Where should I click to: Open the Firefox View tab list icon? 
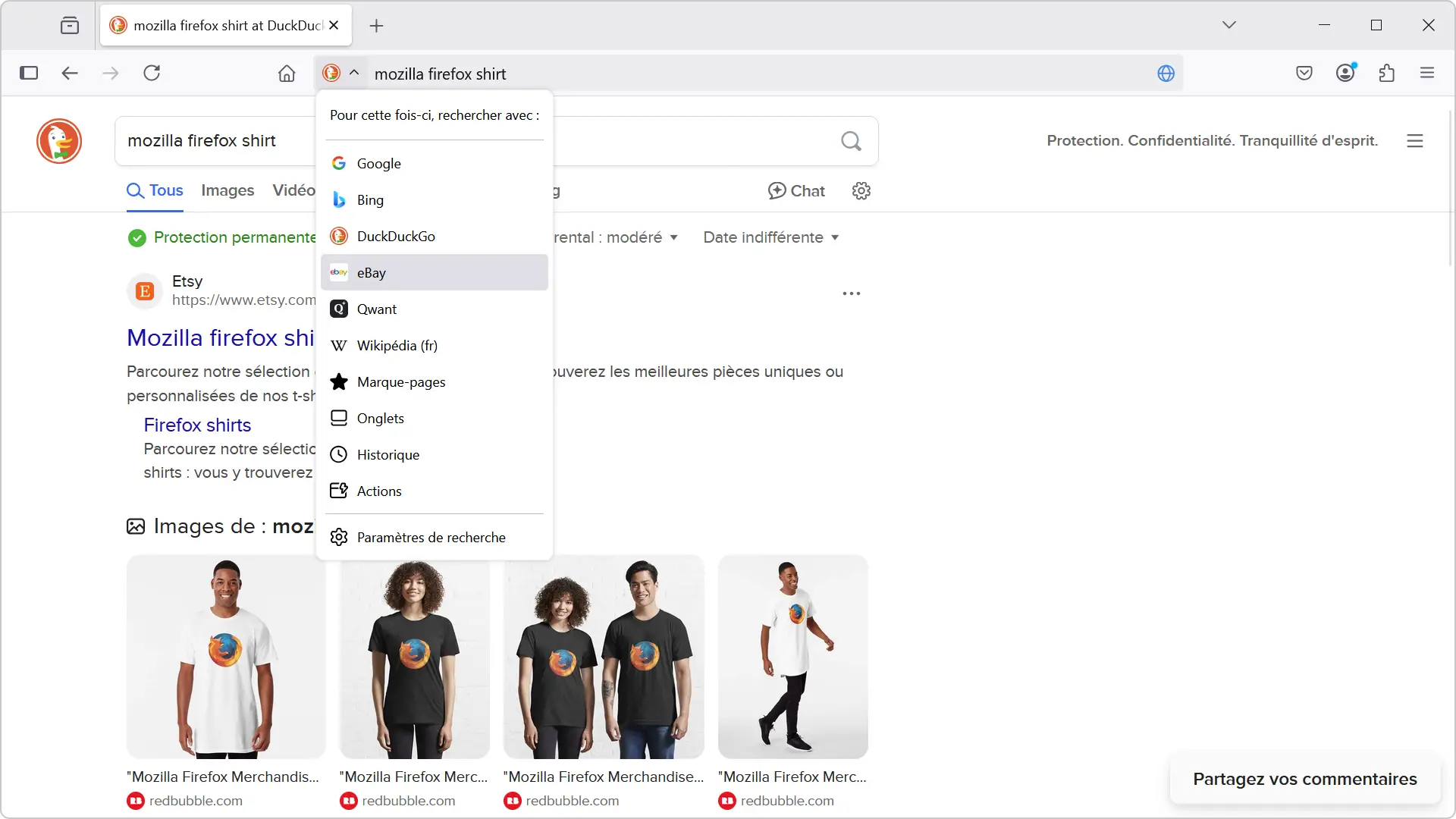pos(70,25)
